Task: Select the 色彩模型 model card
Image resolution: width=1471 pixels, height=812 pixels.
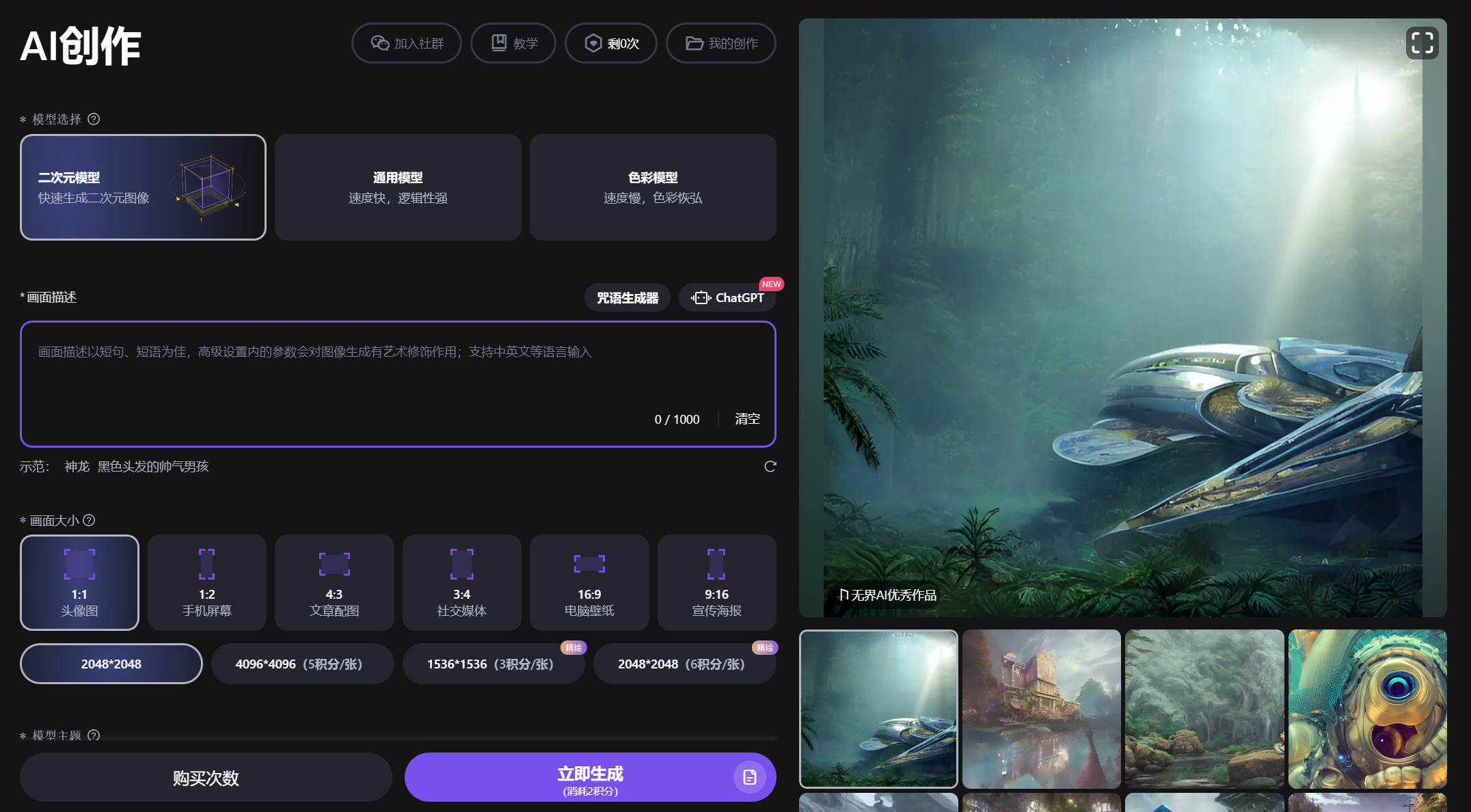Action: pyautogui.click(x=653, y=187)
